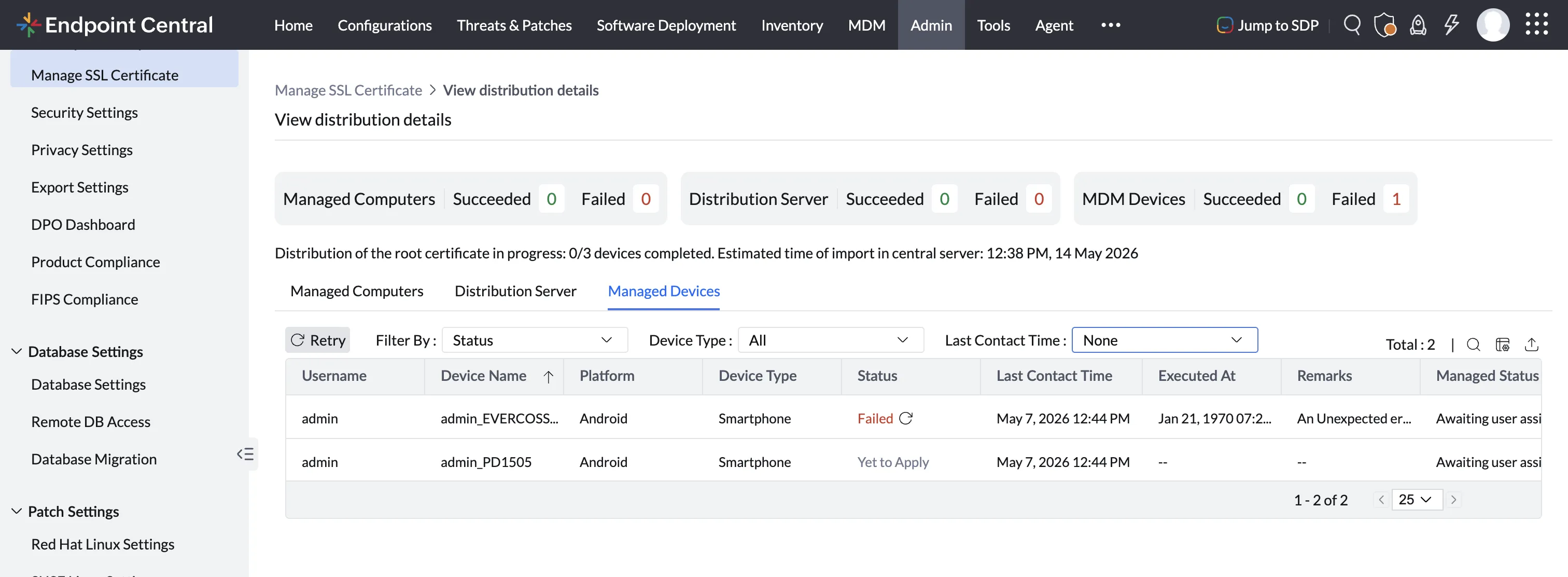Click the Yet to Apply status

click(x=893, y=462)
